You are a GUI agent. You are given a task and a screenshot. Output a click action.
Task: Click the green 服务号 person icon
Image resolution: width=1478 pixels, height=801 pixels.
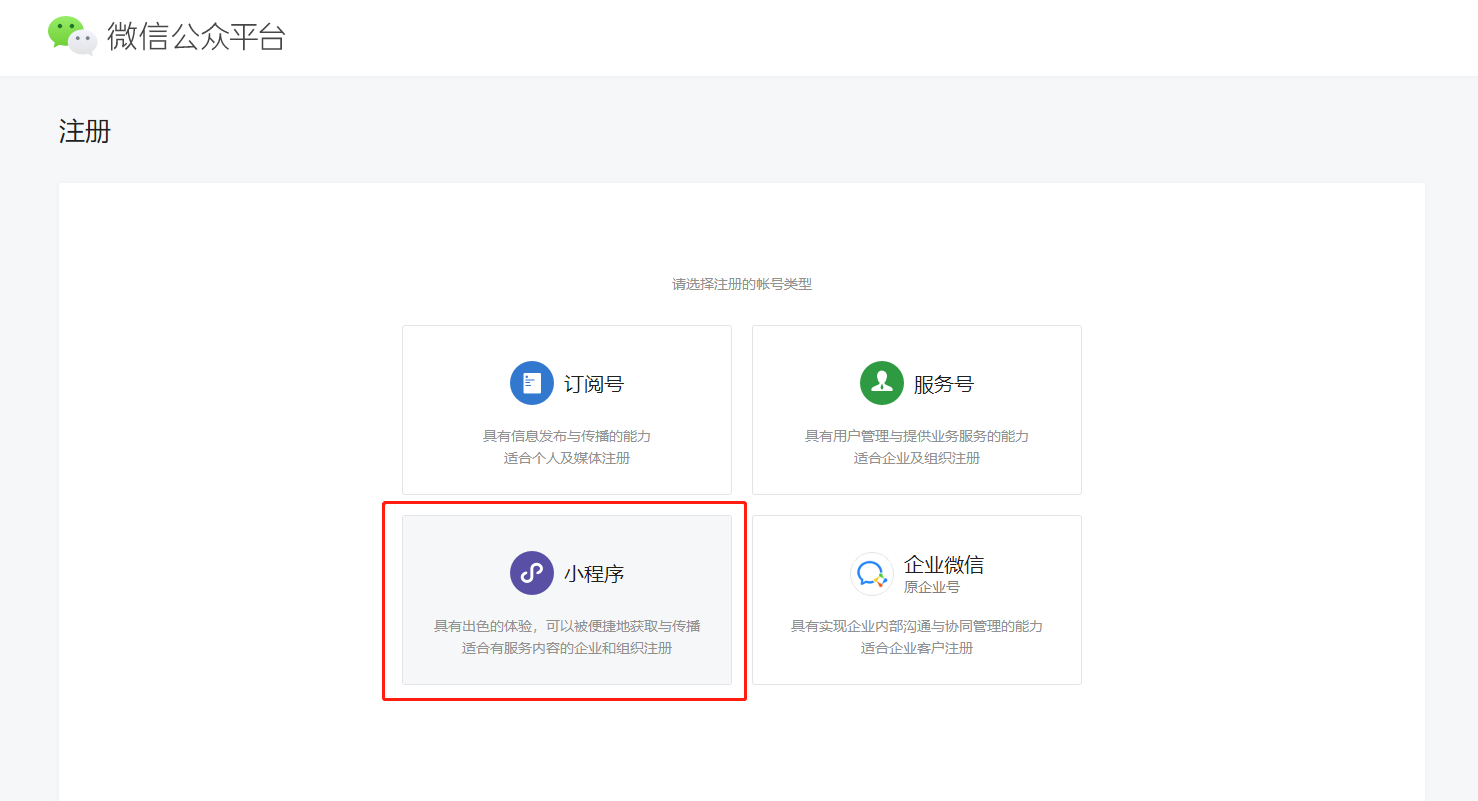[x=882, y=383]
